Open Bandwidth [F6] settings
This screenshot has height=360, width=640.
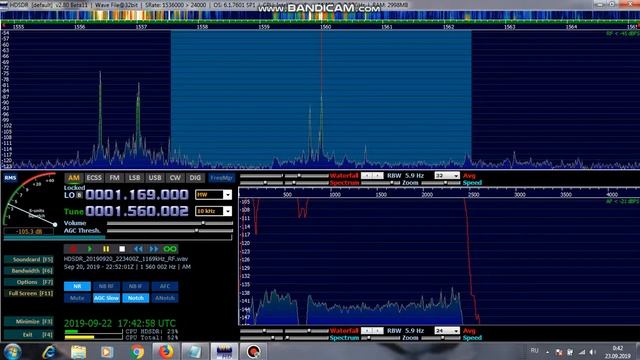[x=29, y=271]
